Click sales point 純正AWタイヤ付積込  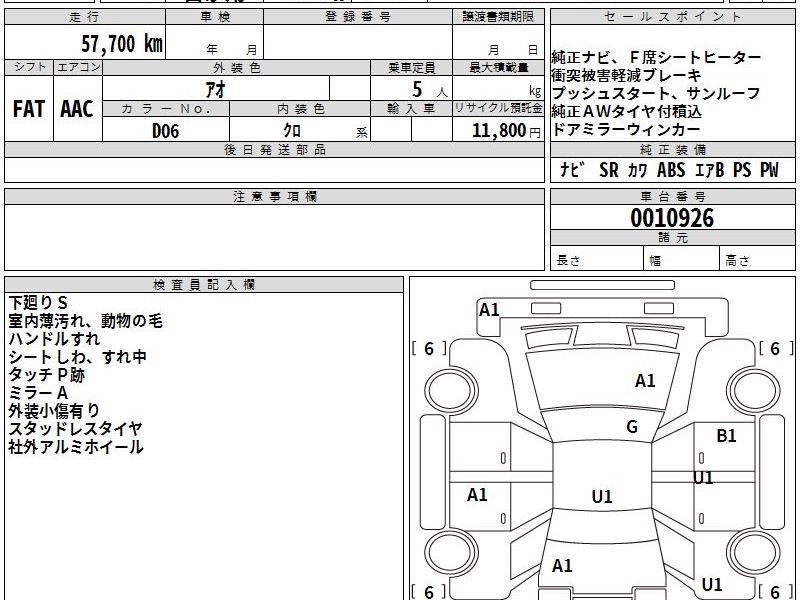(627, 111)
